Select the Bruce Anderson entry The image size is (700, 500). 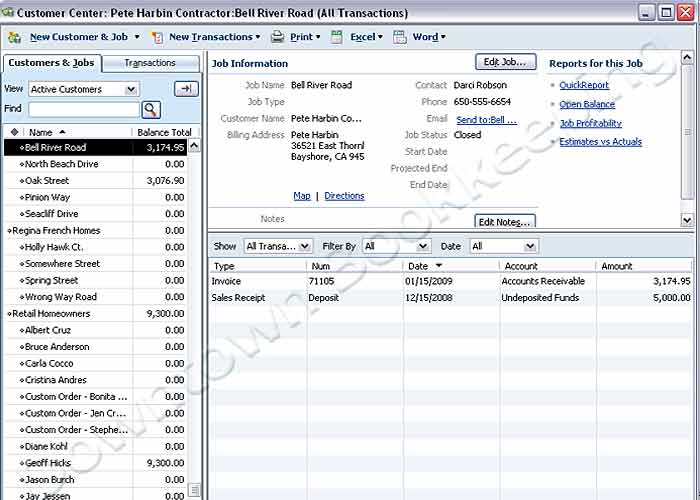(x=96, y=346)
